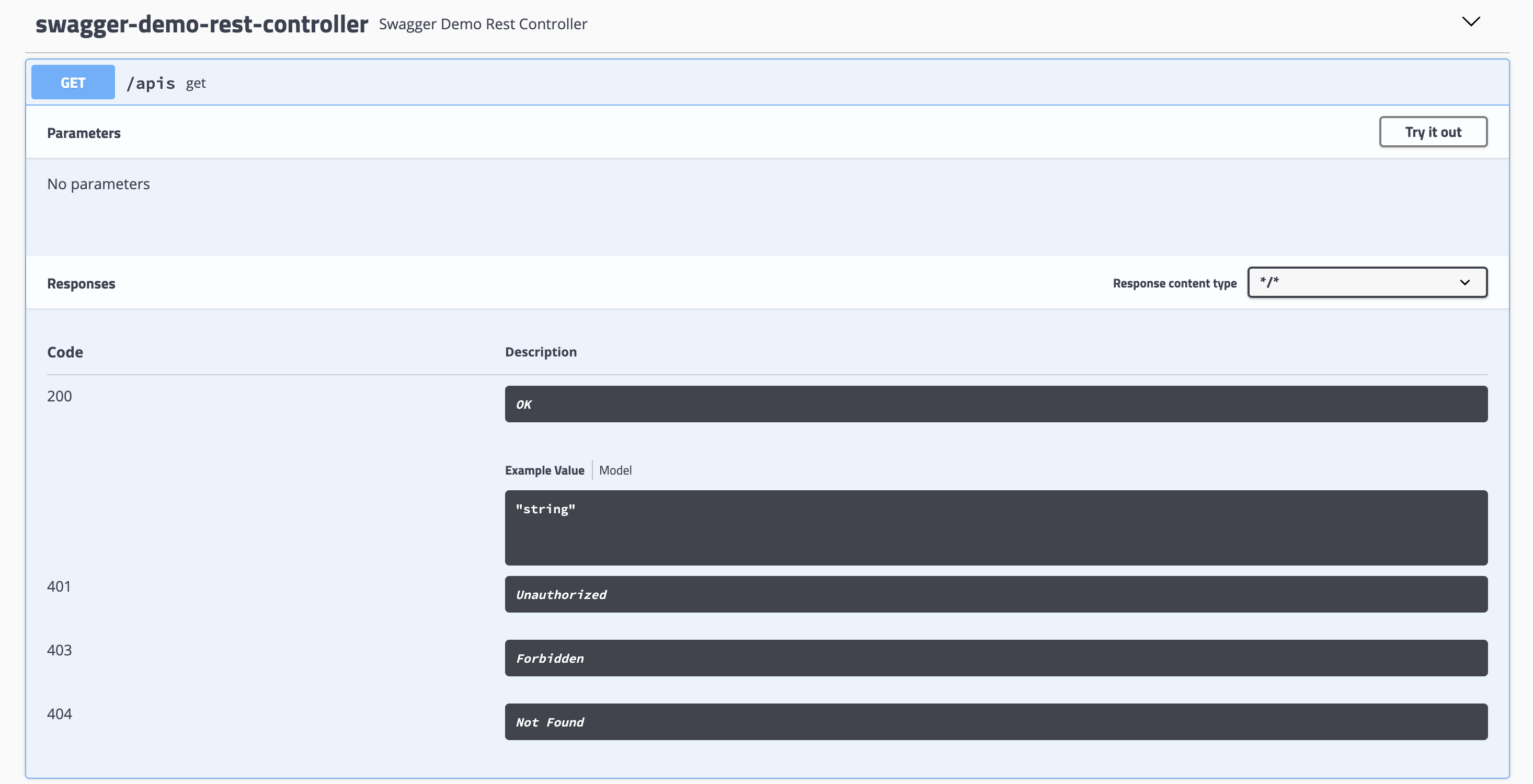This screenshot has height=784, width=1533.
Task: Click the 200 response code
Action: pyautogui.click(x=60, y=397)
